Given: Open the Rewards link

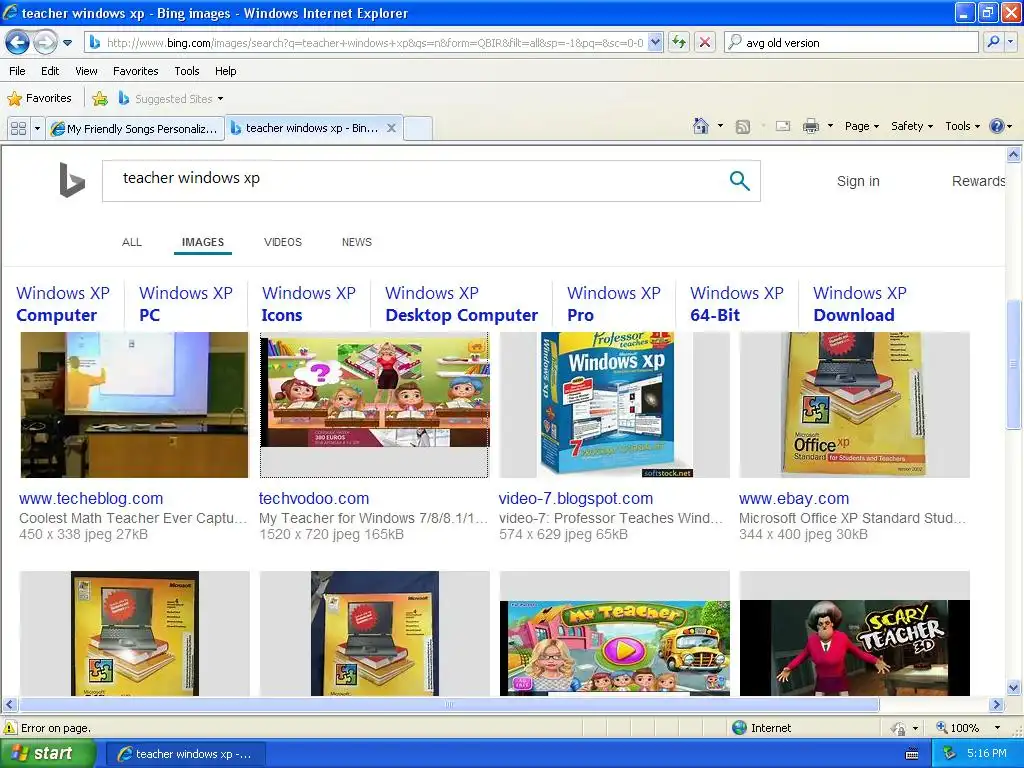Looking at the screenshot, I should pos(978,181).
